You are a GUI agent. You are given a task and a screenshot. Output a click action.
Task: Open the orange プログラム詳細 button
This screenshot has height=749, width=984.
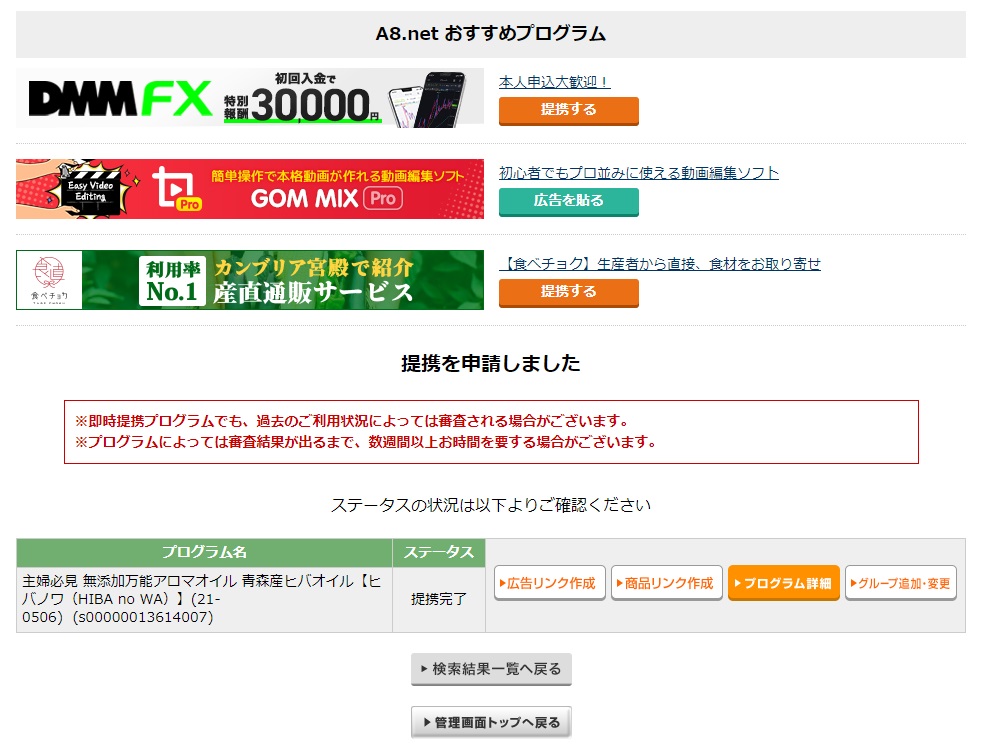pyautogui.click(x=784, y=583)
